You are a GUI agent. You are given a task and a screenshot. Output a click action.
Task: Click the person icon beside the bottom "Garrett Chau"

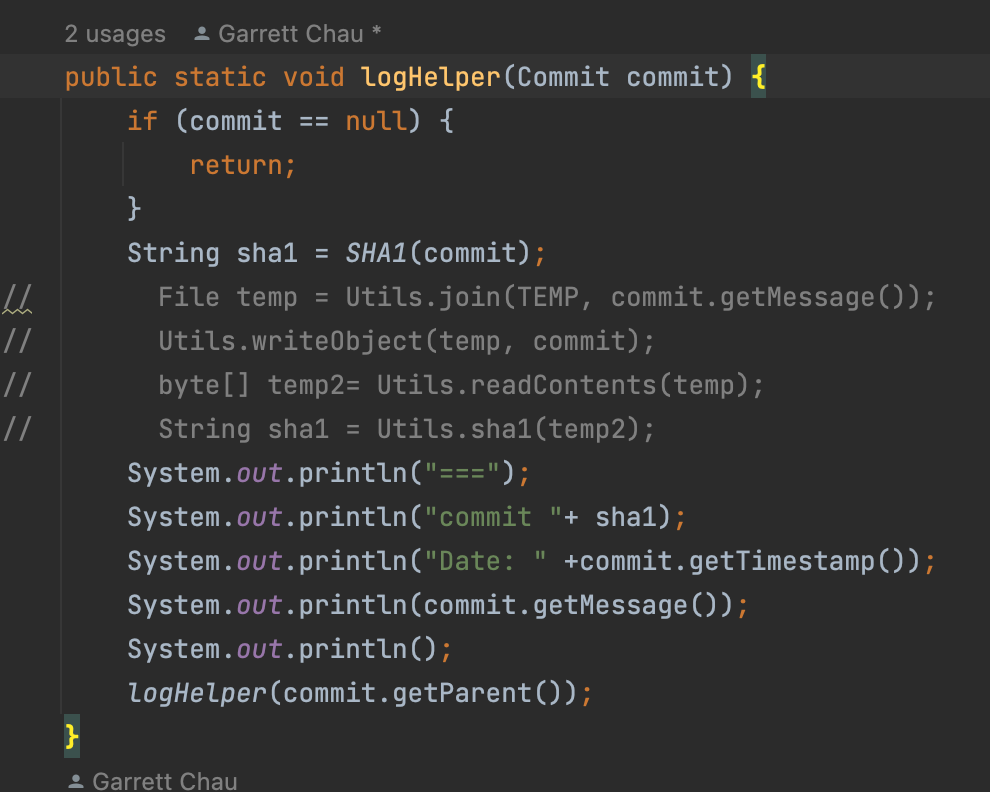pyautogui.click(x=75, y=781)
